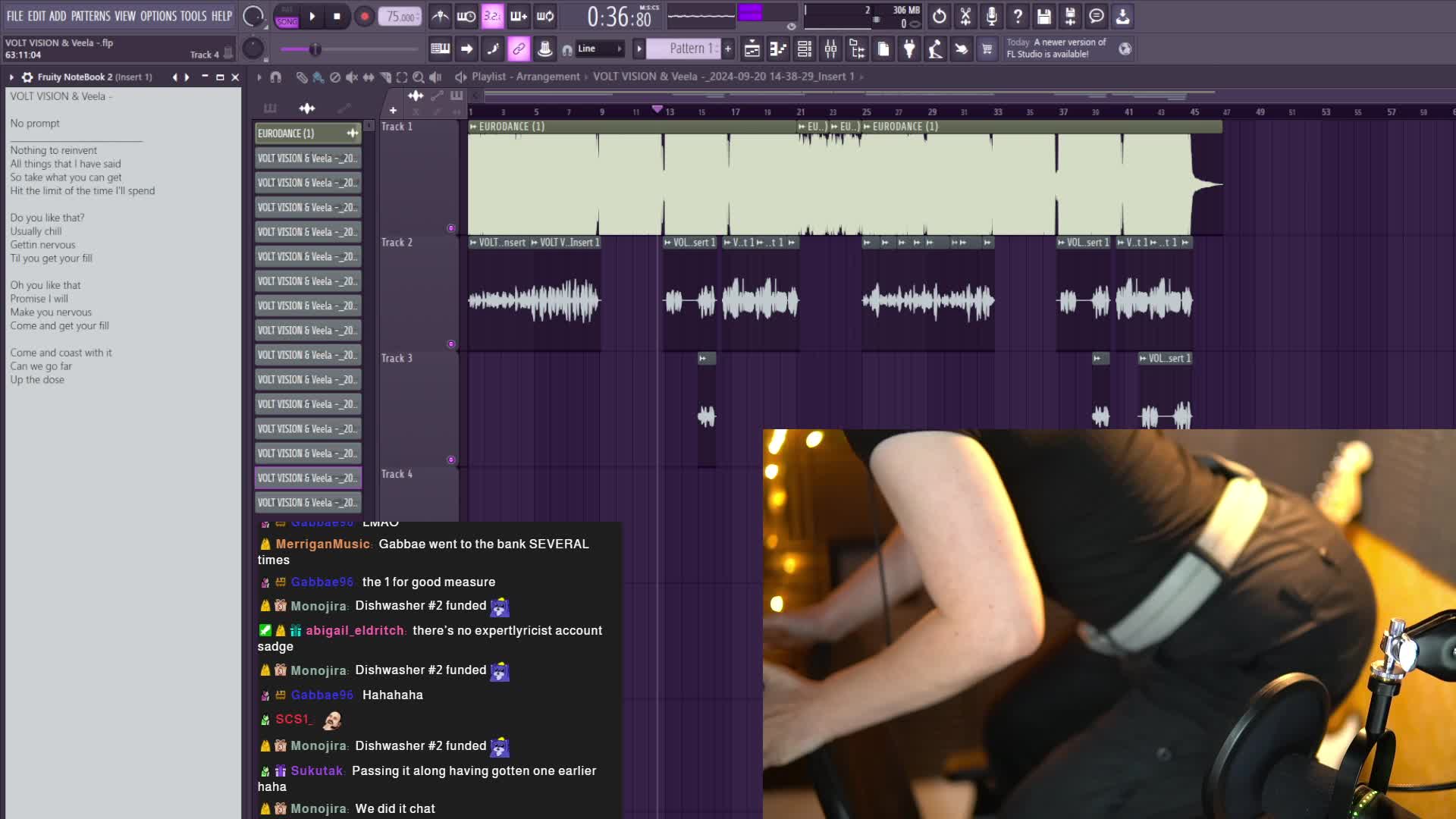Open the newer version of FL Studio notice

click(1056, 49)
